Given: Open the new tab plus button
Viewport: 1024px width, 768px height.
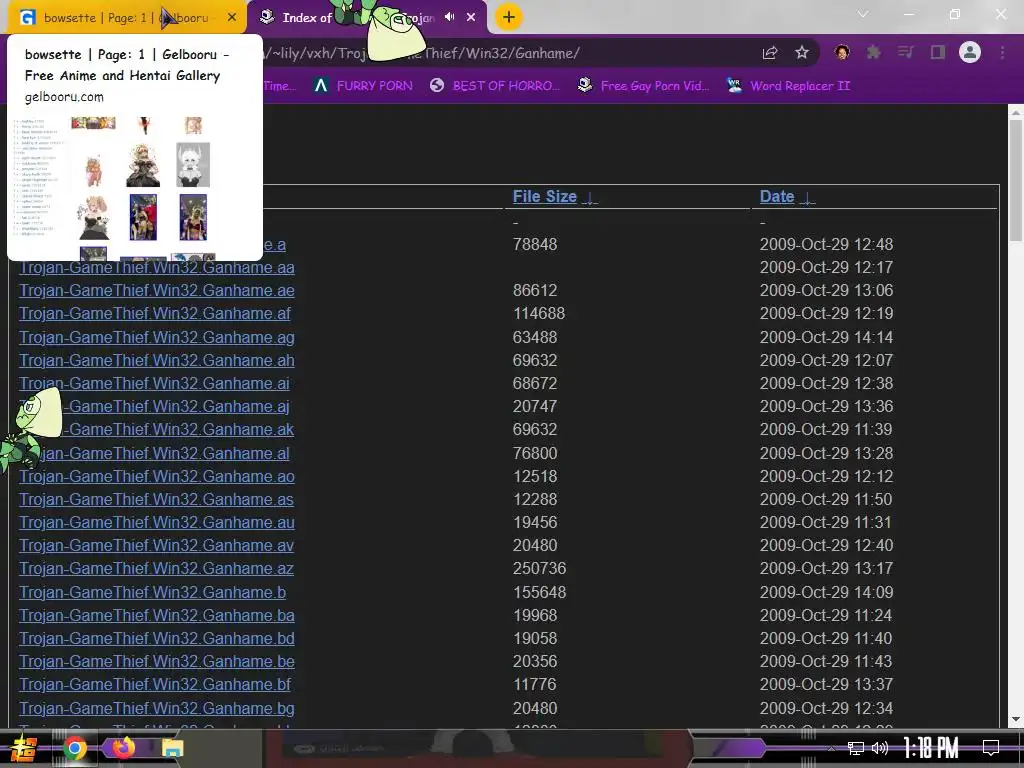Looking at the screenshot, I should (509, 17).
